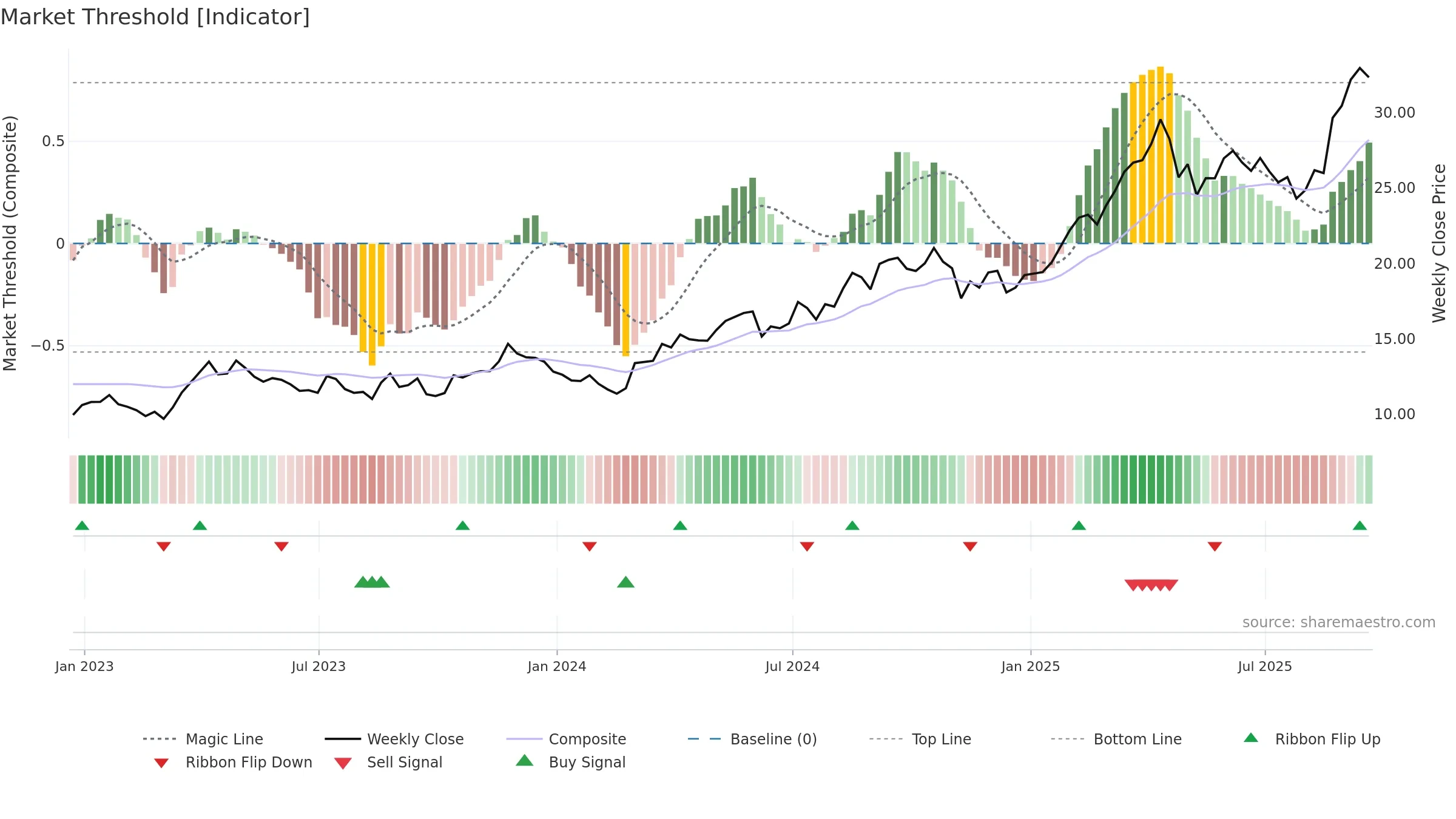This screenshot has width=1456, height=819.
Task: Click the yellow bar near February 2024
Action: tap(625, 300)
